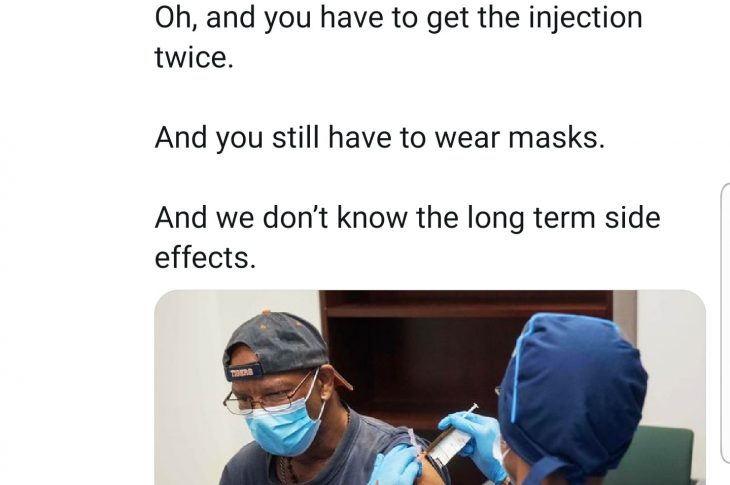Click the text line 'And you still have to wear masks.'

pos(379,138)
